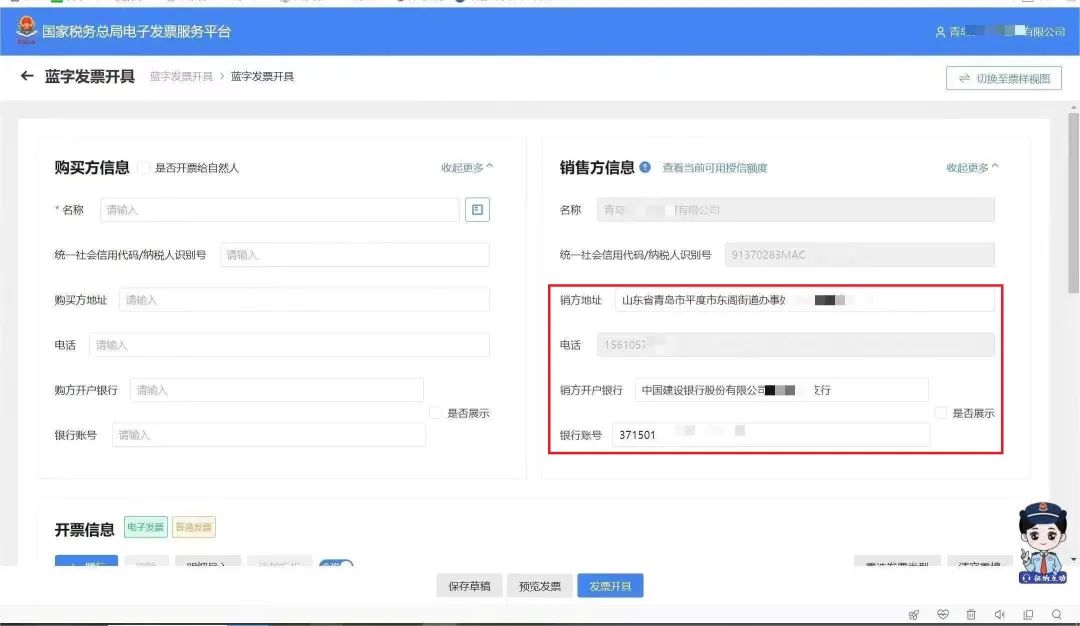
Task: Click 蓝字发票开具 breadcrumb parent link
Action: pos(181,76)
